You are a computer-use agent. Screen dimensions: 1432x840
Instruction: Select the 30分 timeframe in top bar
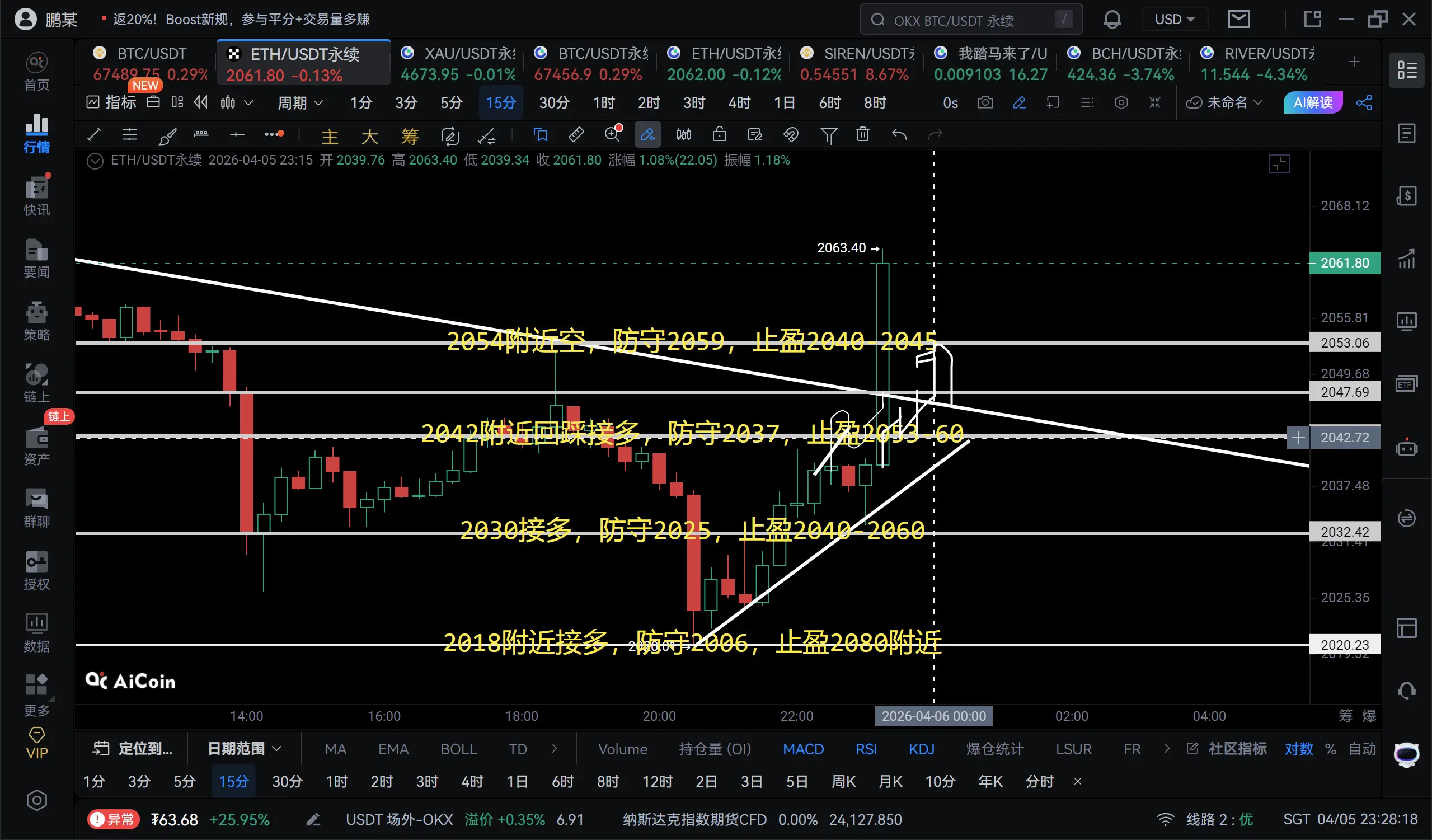pos(553,103)
